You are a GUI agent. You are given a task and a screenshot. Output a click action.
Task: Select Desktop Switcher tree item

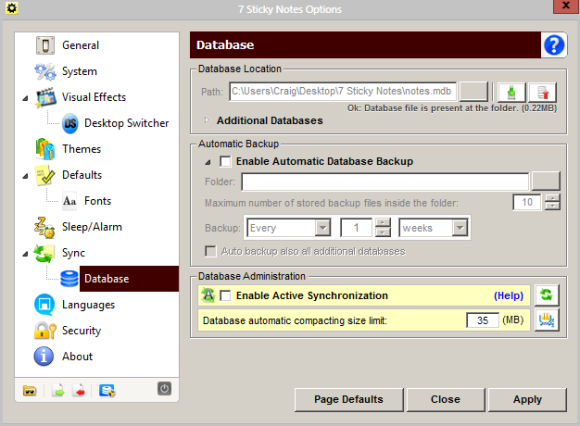[127, 123]
